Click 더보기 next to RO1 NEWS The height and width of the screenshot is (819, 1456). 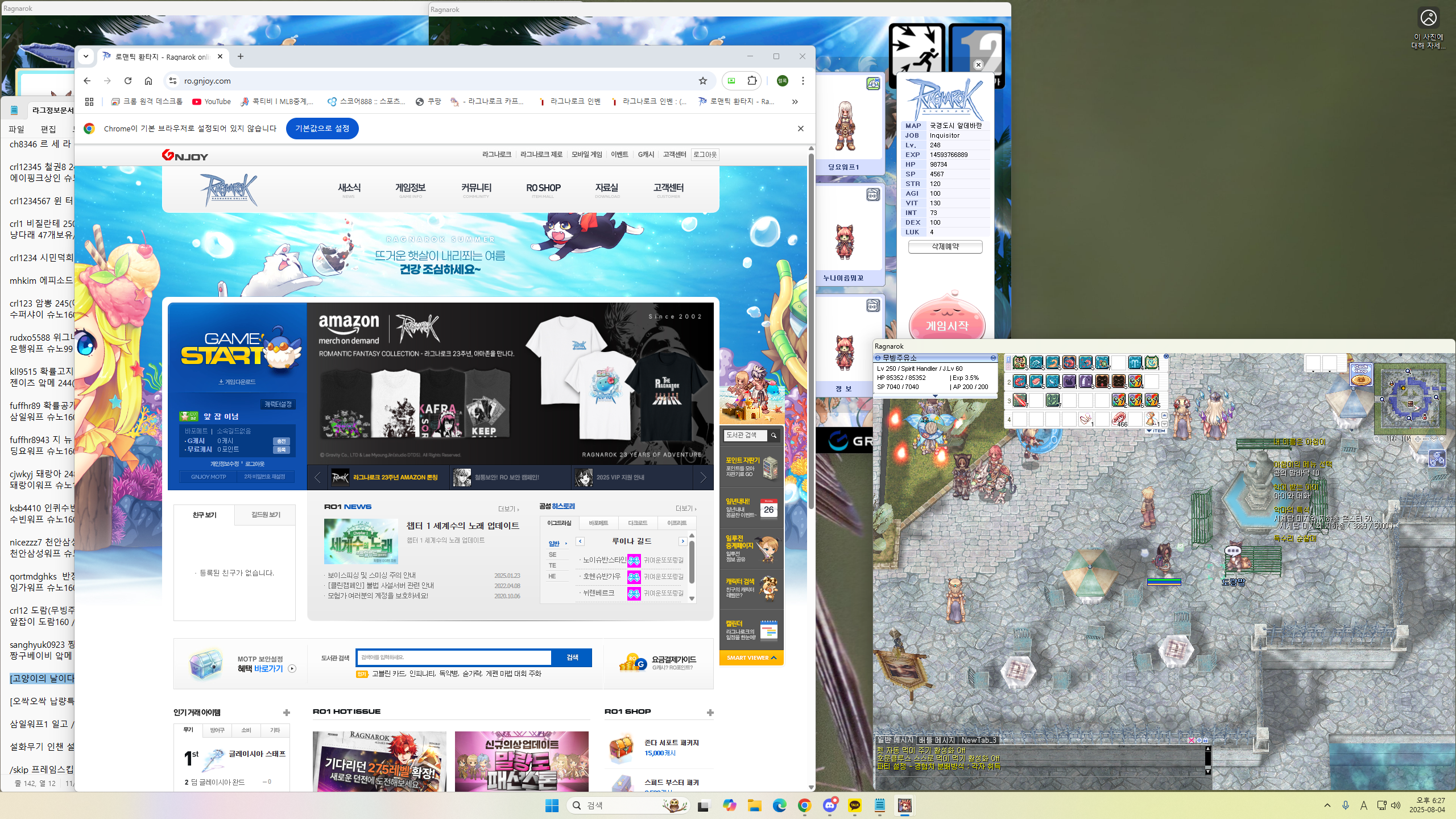(509, 509)
